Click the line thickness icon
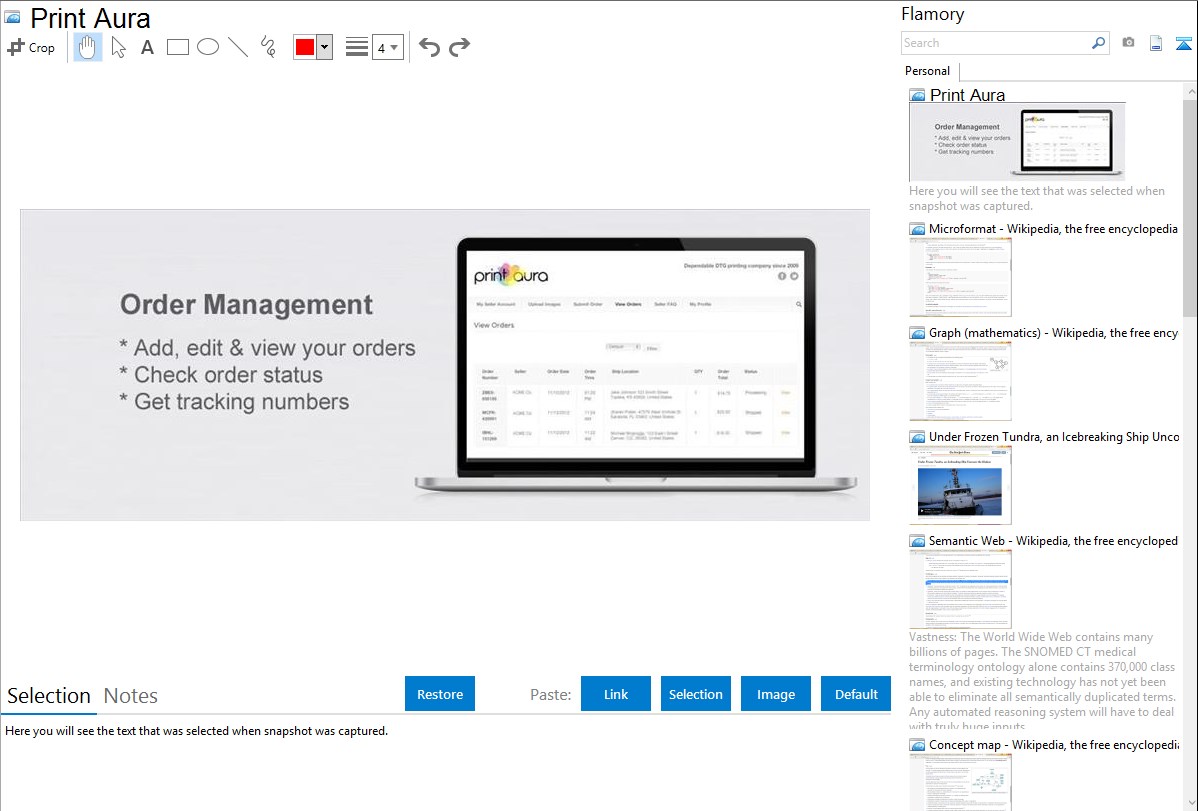Image resolution: width=1198 pixels, height=811 pixels. click(x=357, y=47)
